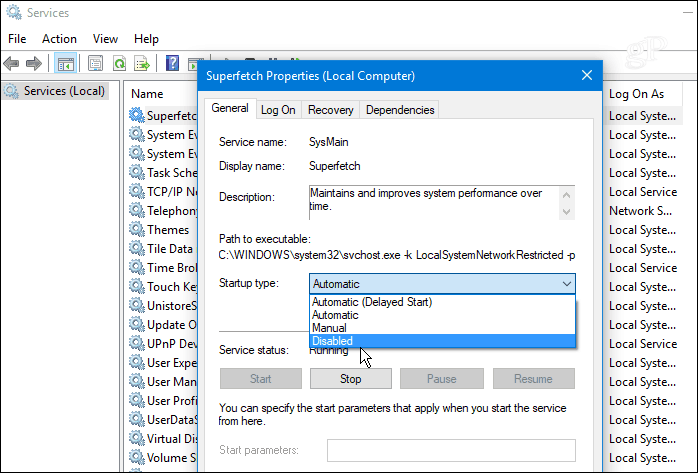
Task: Click gear icon beside Task Sche service
Action: pos(137,172)
